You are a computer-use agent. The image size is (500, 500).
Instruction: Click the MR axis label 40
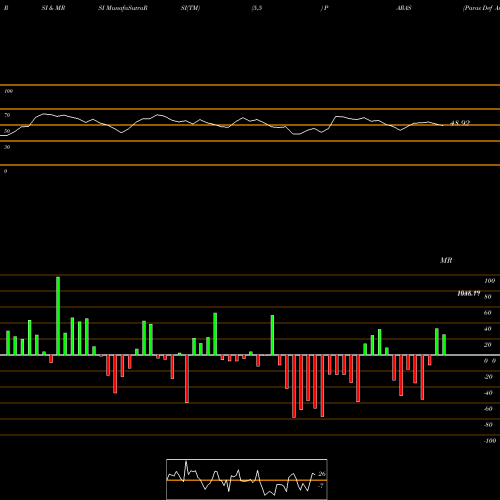click(488, 329)
